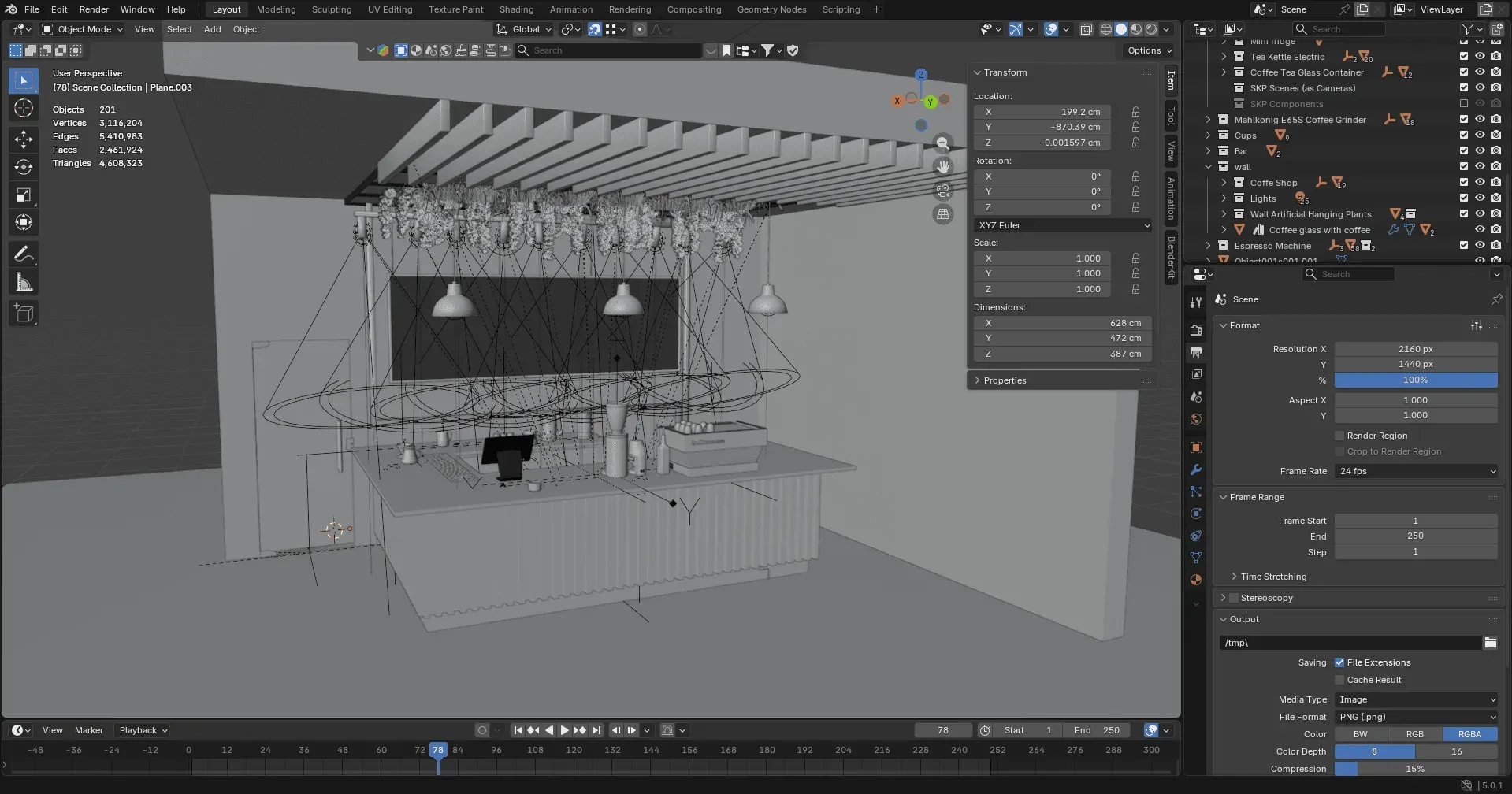Select the Cursor tool in the toolbar
Screen dimensions: 1512x794
[24, 108]
